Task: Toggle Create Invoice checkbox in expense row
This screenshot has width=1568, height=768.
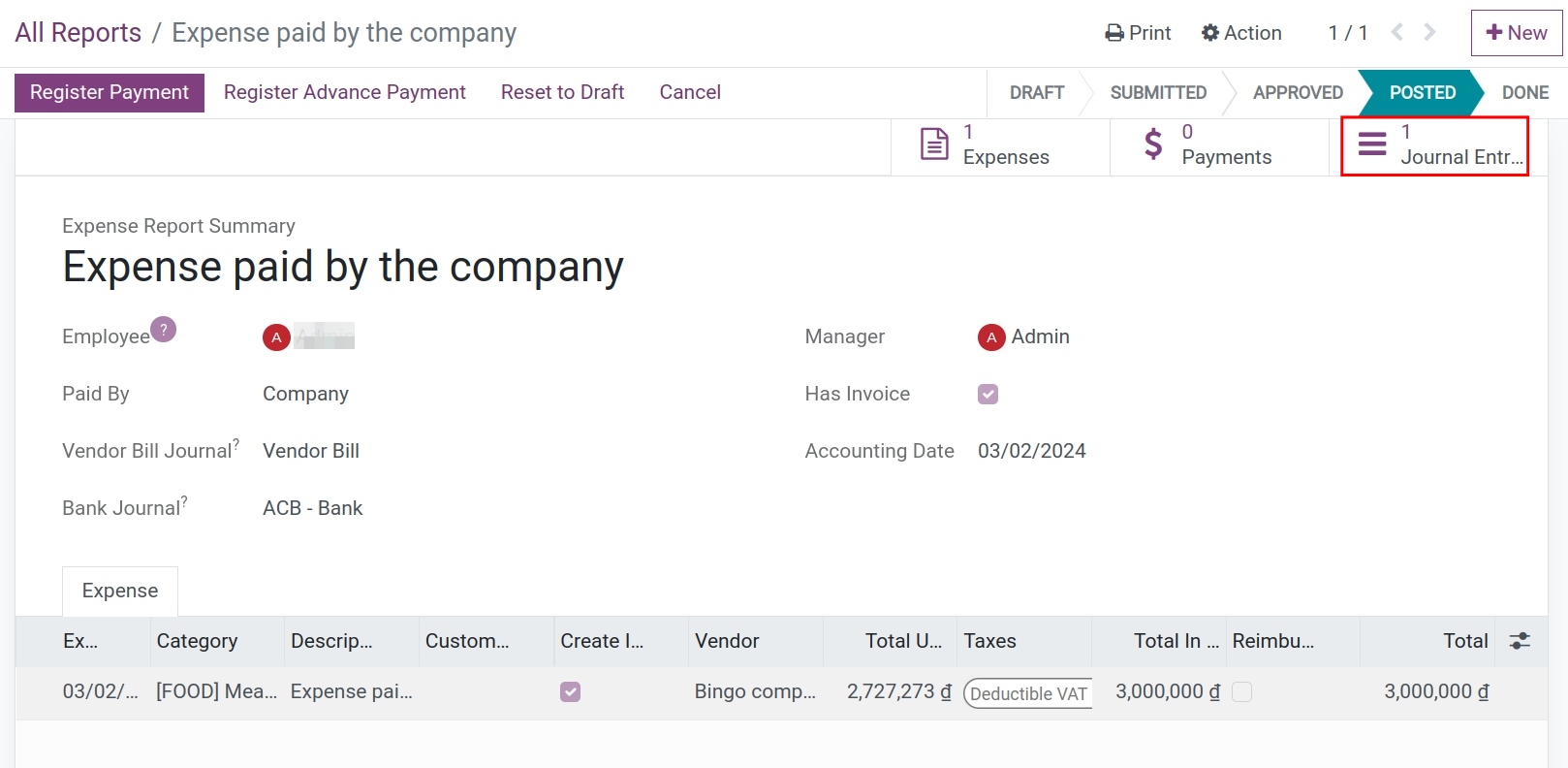Action: (x=571, y=691)
